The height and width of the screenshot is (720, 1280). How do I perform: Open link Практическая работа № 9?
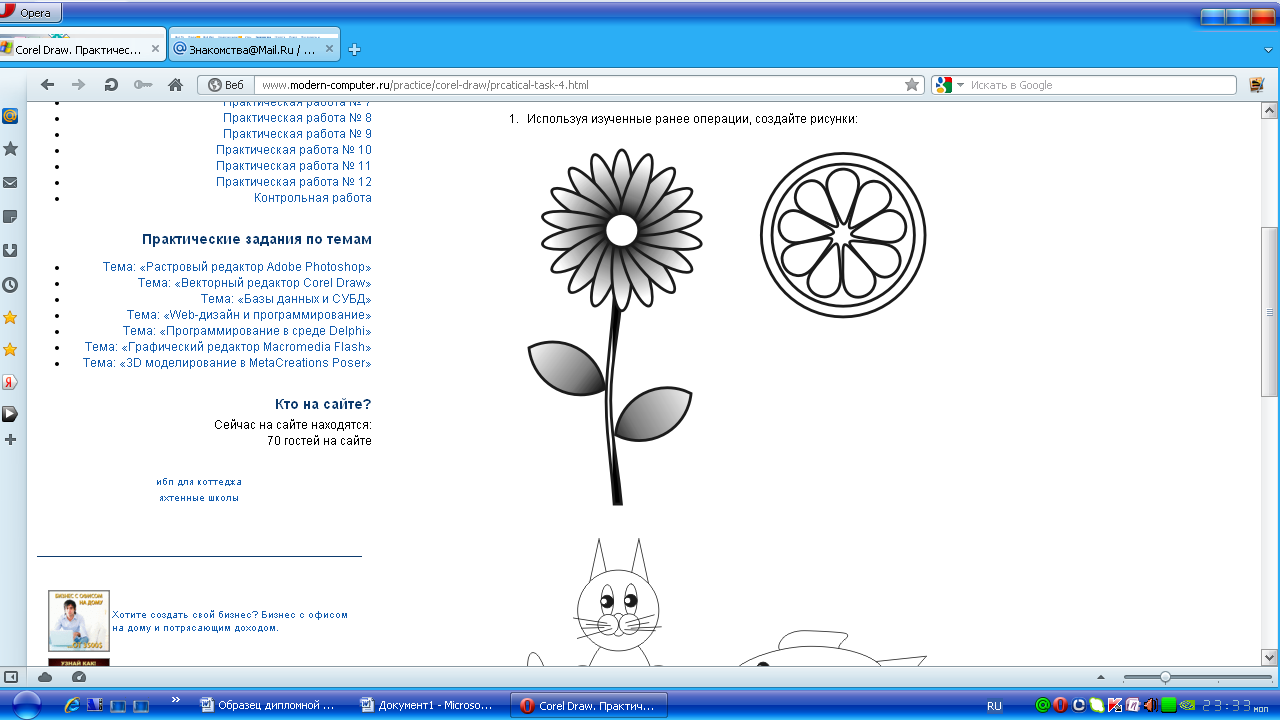coord(297,134)
